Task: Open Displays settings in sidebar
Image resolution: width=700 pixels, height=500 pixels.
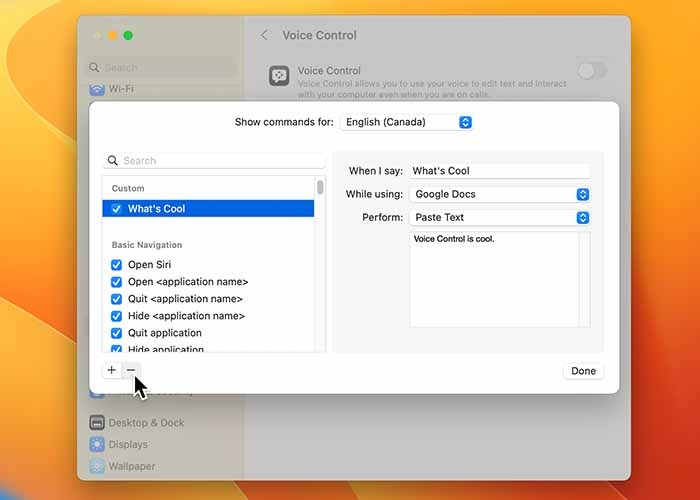Action: click(119, 444)
